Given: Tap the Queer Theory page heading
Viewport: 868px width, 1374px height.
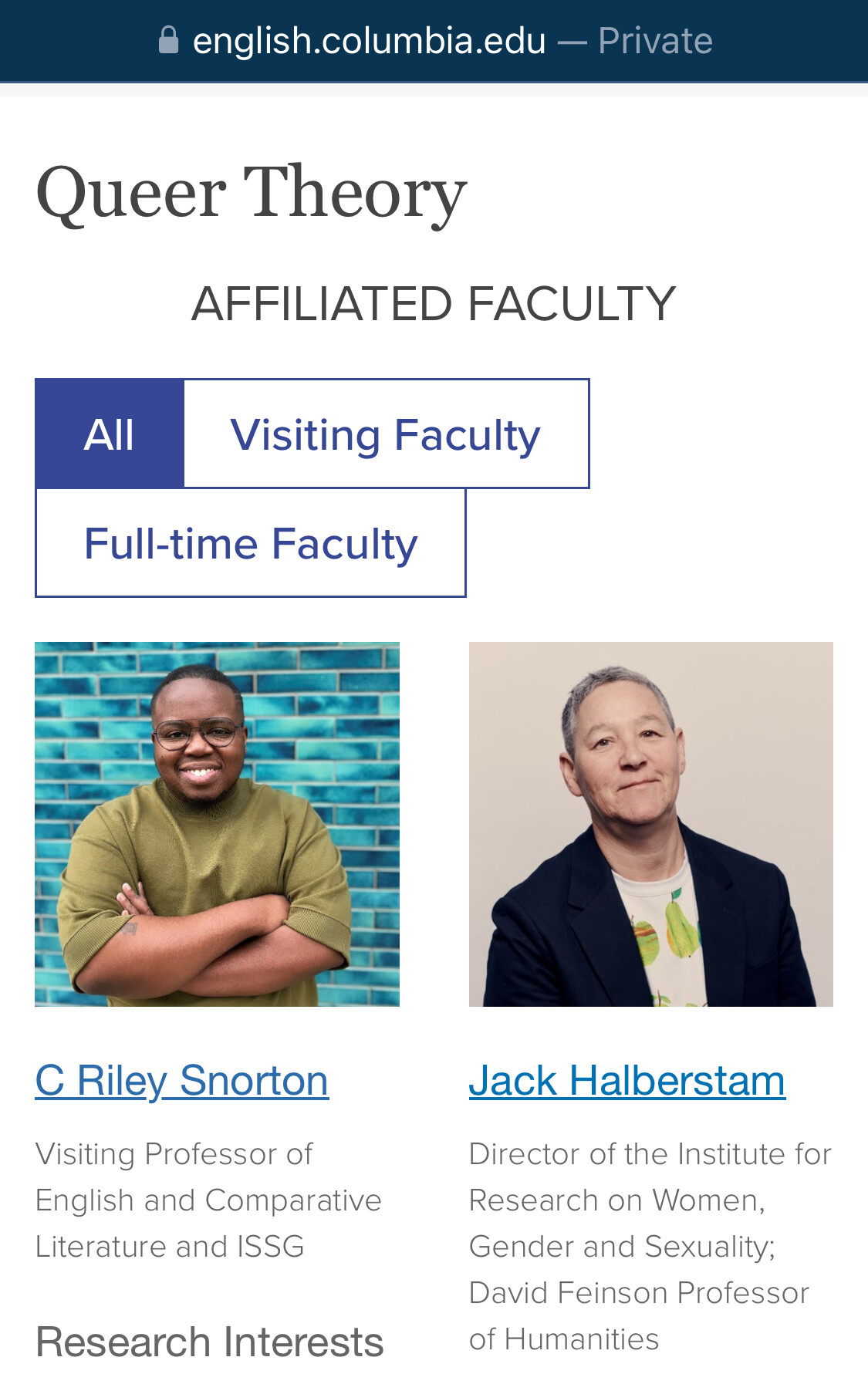Looking at the screenshot, I should pyautogui.click(x=252, y=193).
